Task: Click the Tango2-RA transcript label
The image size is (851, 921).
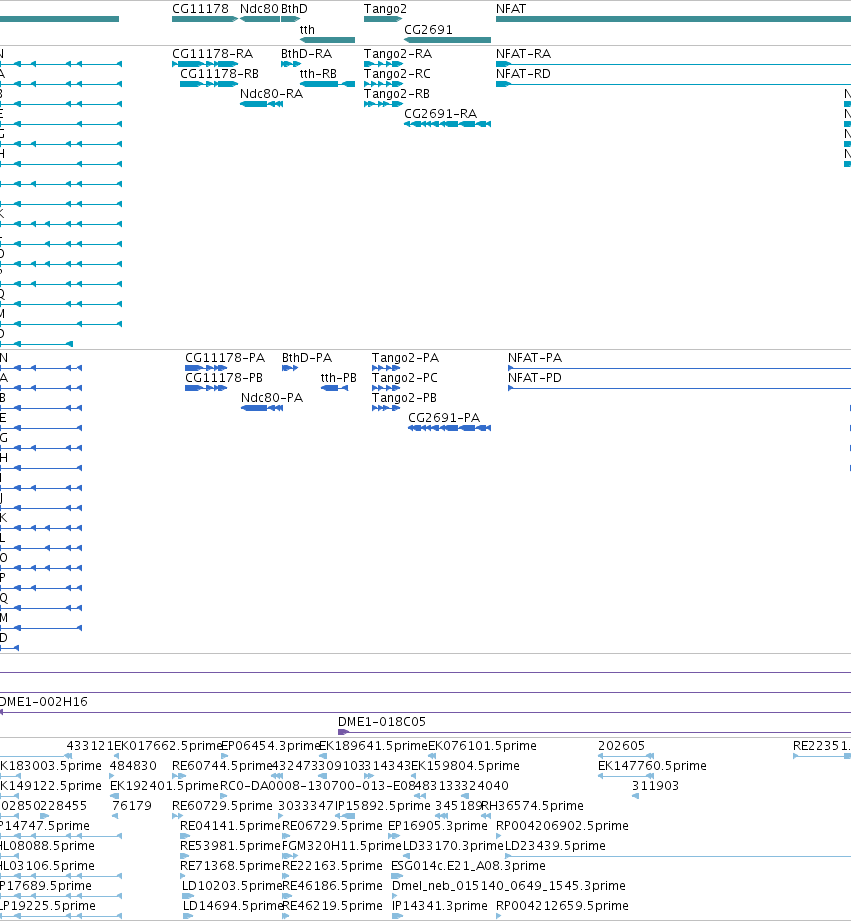Action: point(398,54)
